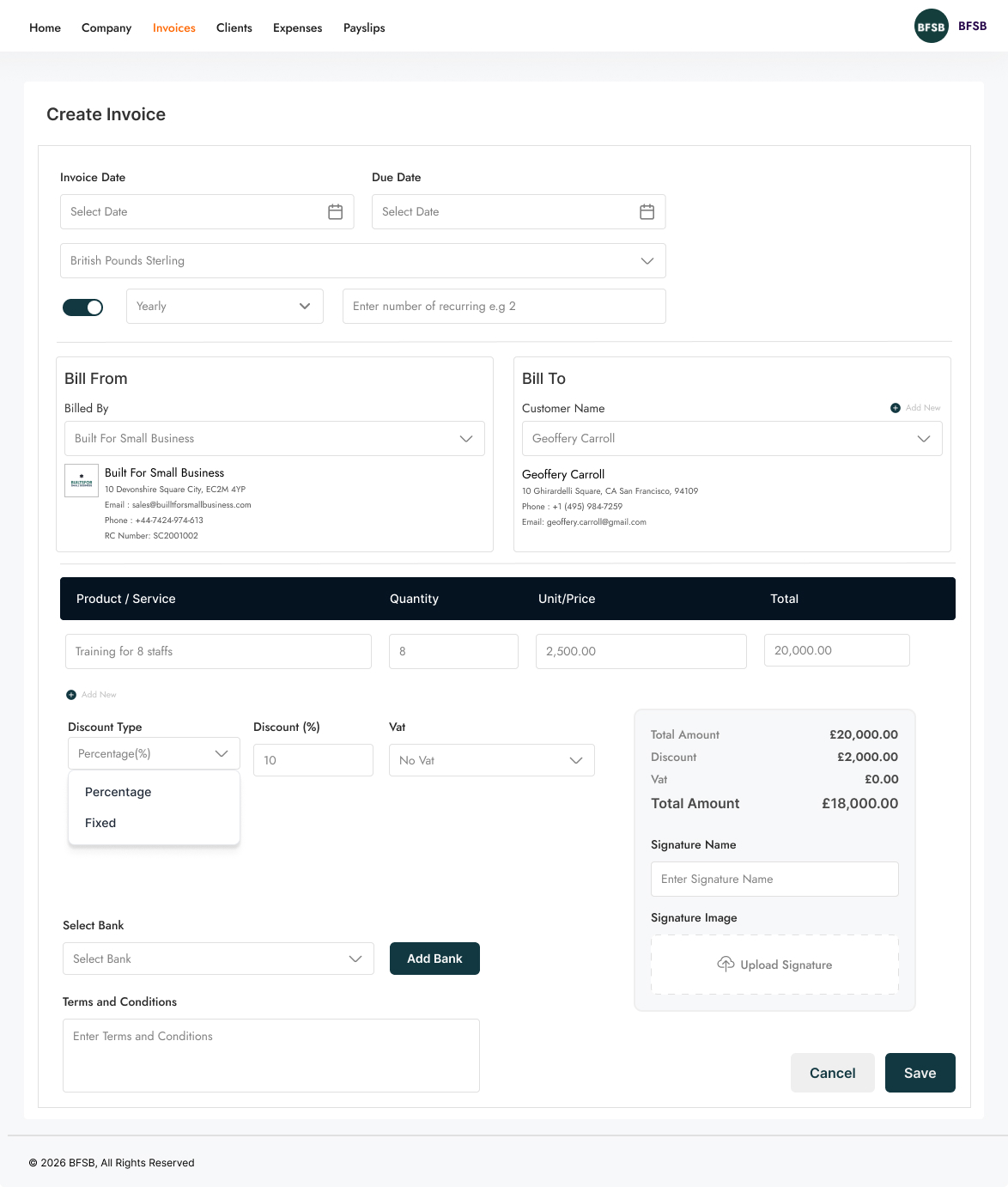The height and width of the screenshot is (1187, 1008).
Task: Click the Phone : +1 (495) 984-7259 text
Action: [572, 507]
